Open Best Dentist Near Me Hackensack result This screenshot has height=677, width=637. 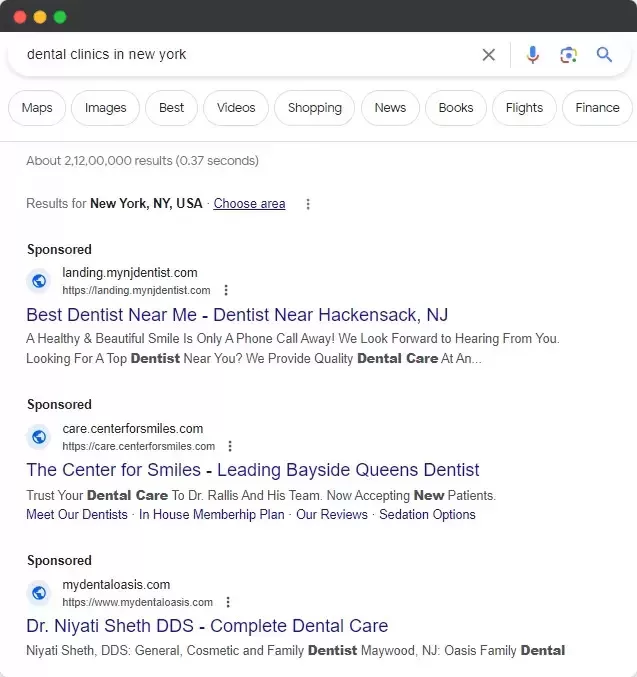coord(237,315)
